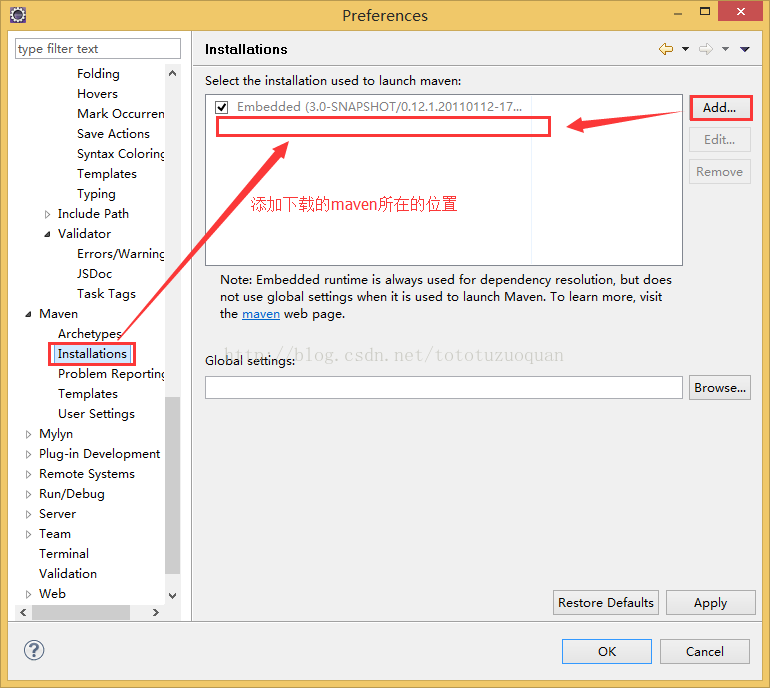Viewport: 770px width, 688px height.
Task: Collapse the Validator tree node
Action: click(x=47, y=234)
